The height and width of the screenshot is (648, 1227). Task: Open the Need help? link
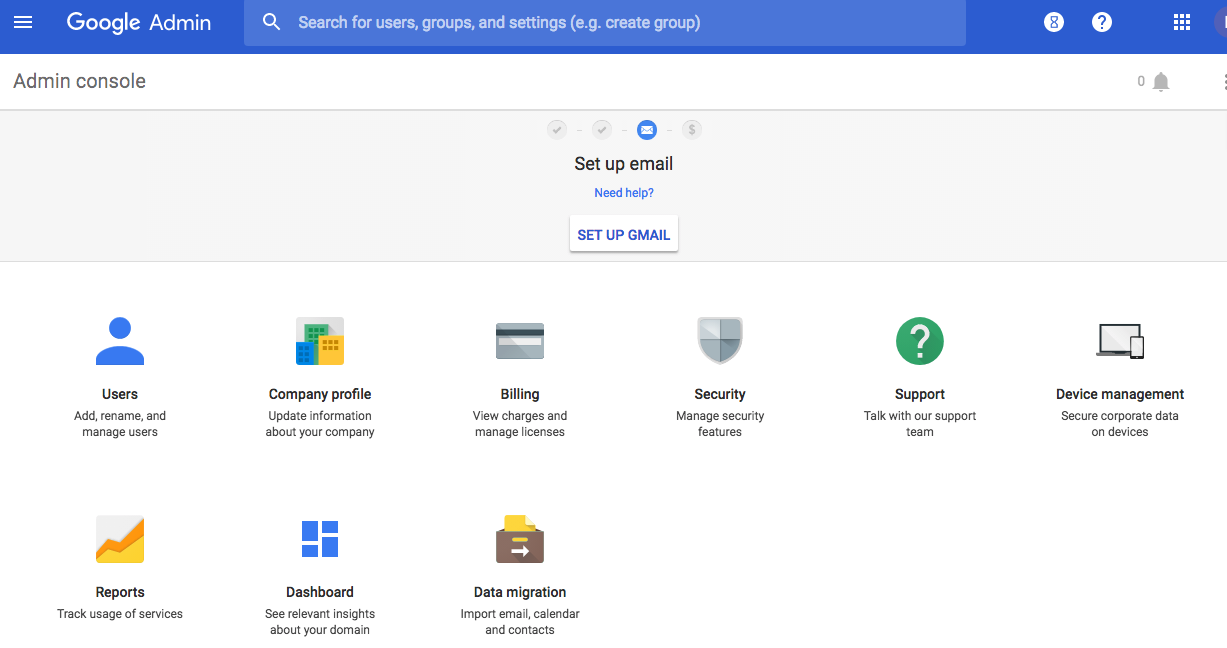tap(624, 193)
